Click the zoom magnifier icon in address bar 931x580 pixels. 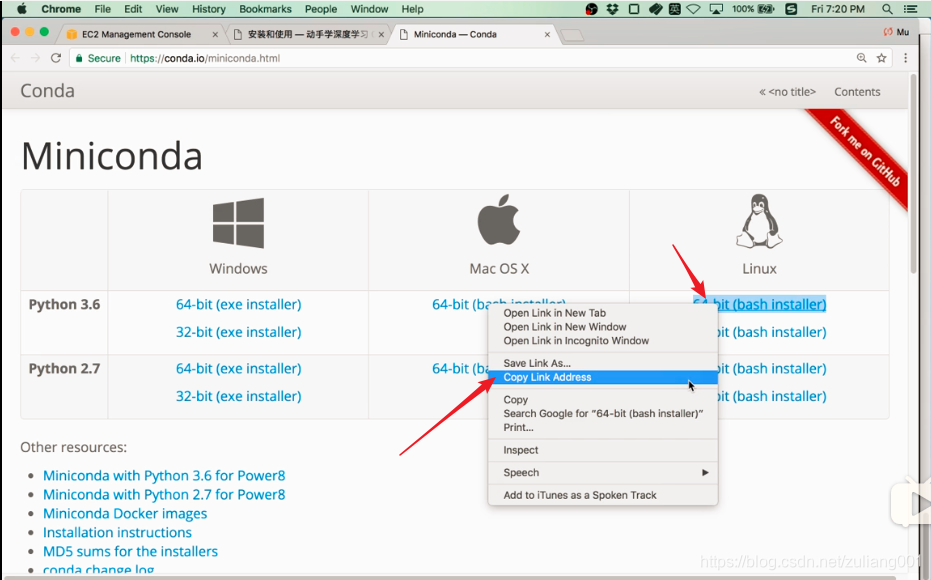coord(862,58)
